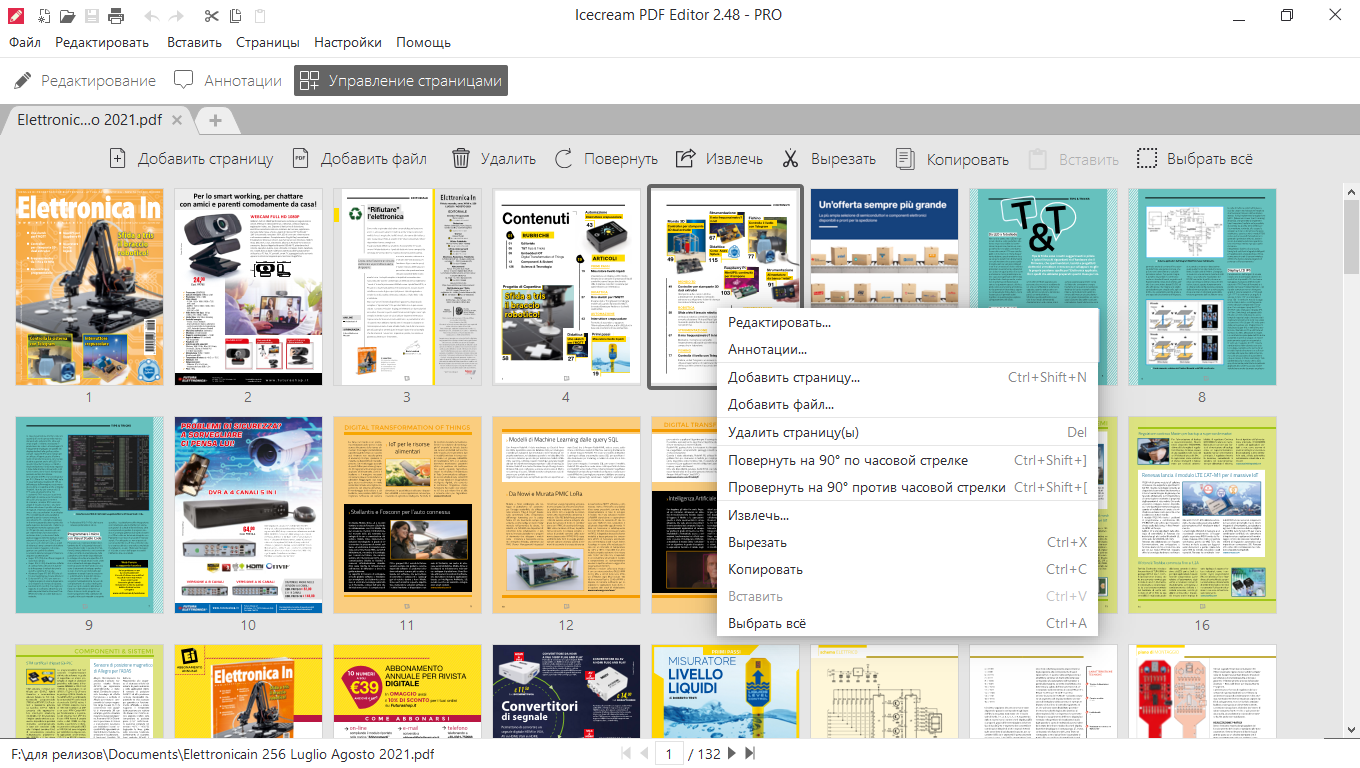The width and height of the screenshot is (1360, 768).
Task: Choose Выбрать всё in context menu
Action: point(907,623)
